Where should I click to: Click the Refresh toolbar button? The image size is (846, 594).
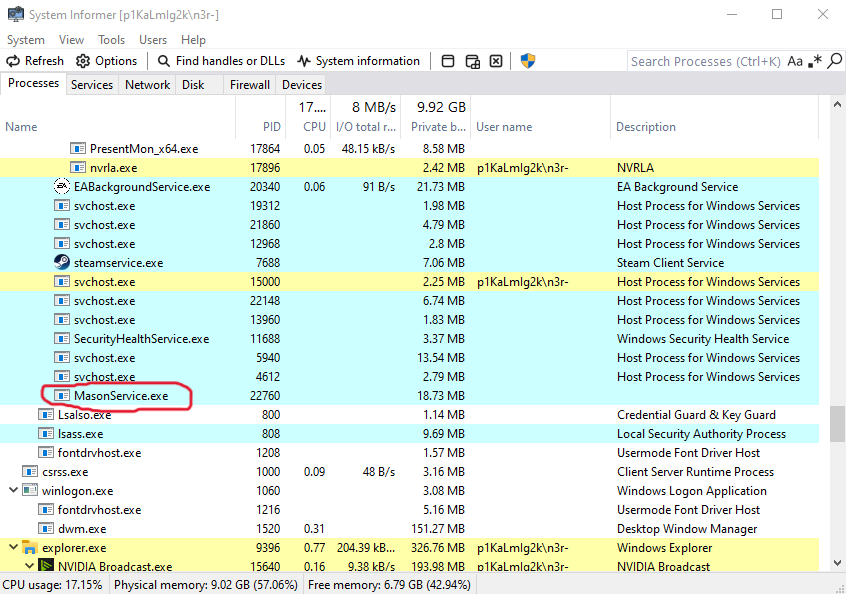(x=35, y=61)
